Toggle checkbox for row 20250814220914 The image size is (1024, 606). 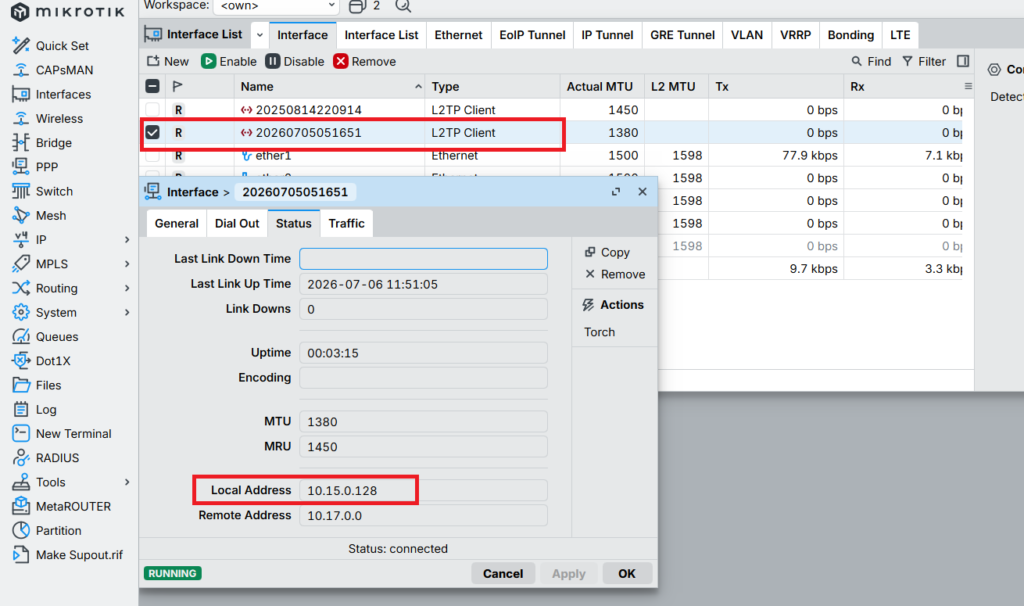point(152,110)
